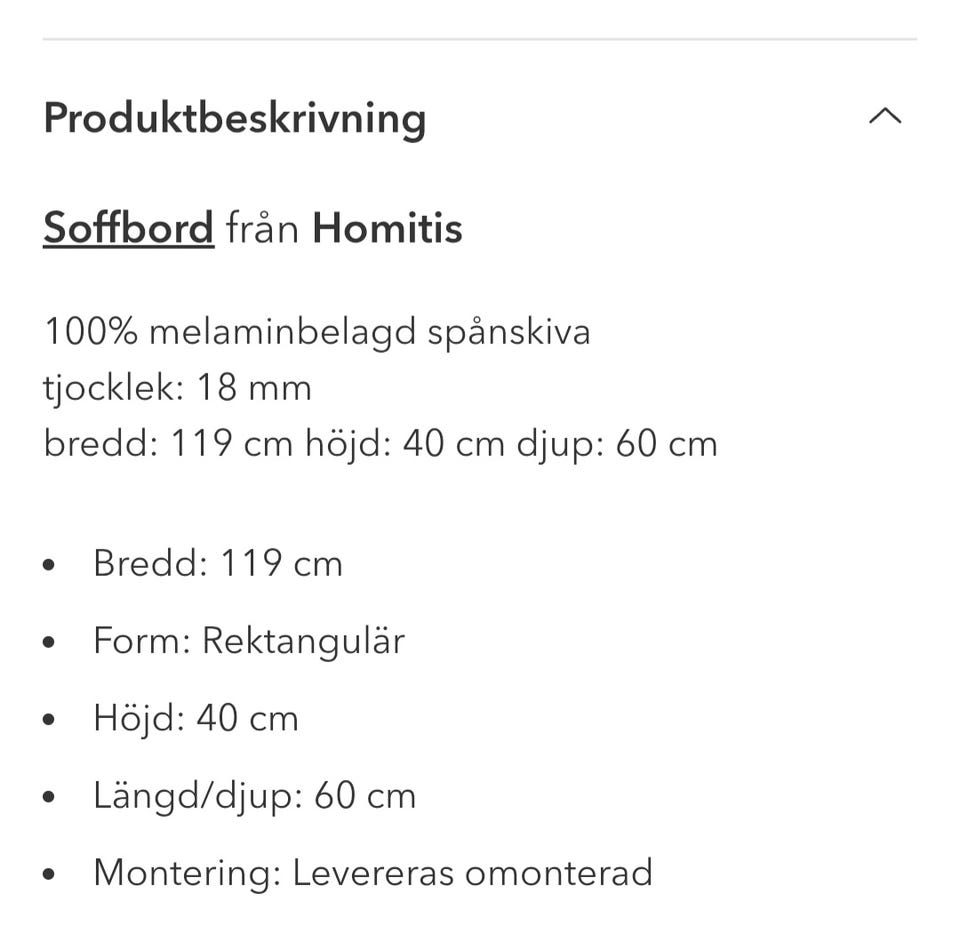960x926 pixels.
Task: Open the underlined Soffbord link
Action: pyautogui.click(x=128, y=228)
